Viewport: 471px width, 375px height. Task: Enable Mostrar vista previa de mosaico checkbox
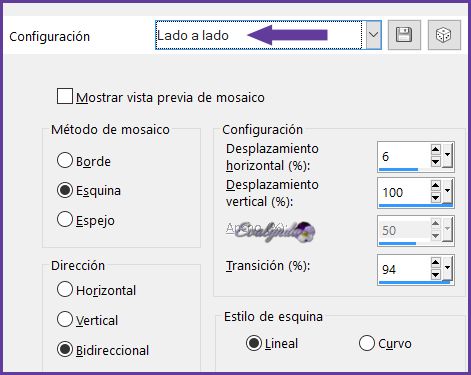click(65, 96)
